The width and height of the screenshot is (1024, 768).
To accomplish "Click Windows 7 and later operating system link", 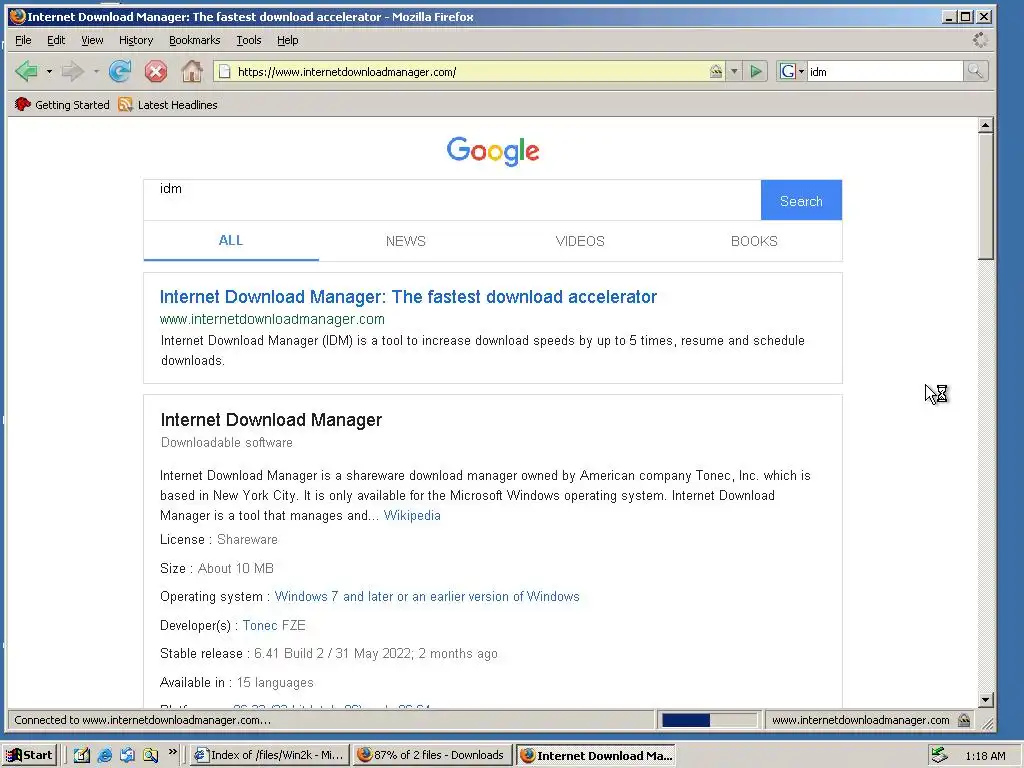I will pyautogui.click(x=427, y=596).
